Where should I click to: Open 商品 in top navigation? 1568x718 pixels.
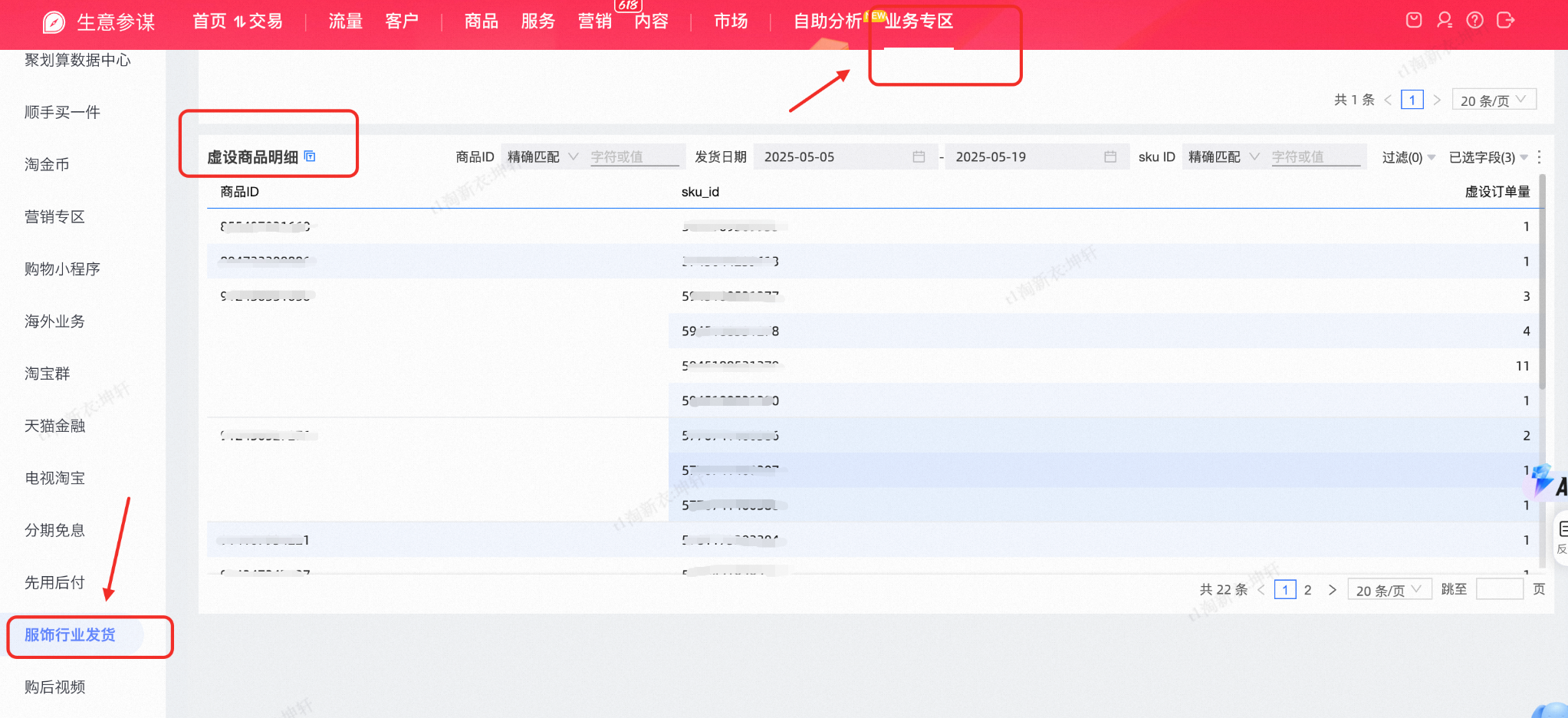click(x=482, y=21)
